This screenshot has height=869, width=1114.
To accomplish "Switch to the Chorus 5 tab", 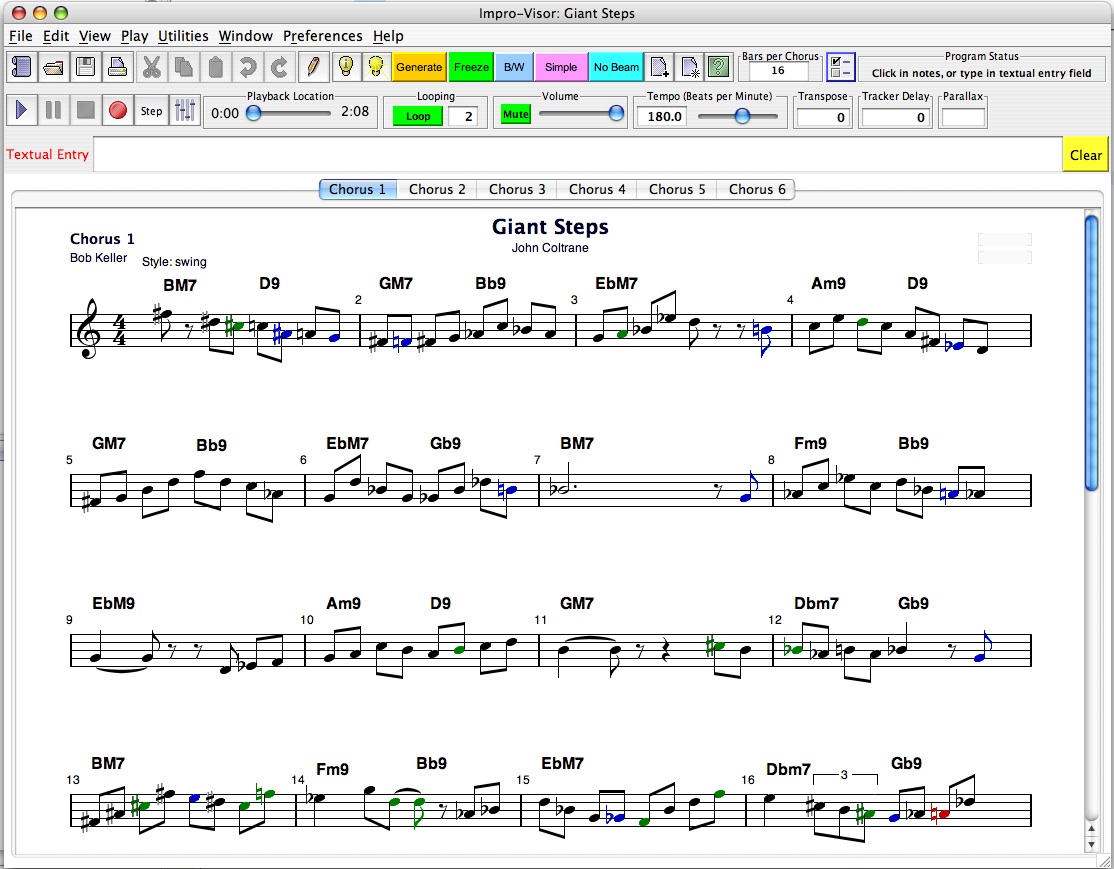I will coord(677,189).
